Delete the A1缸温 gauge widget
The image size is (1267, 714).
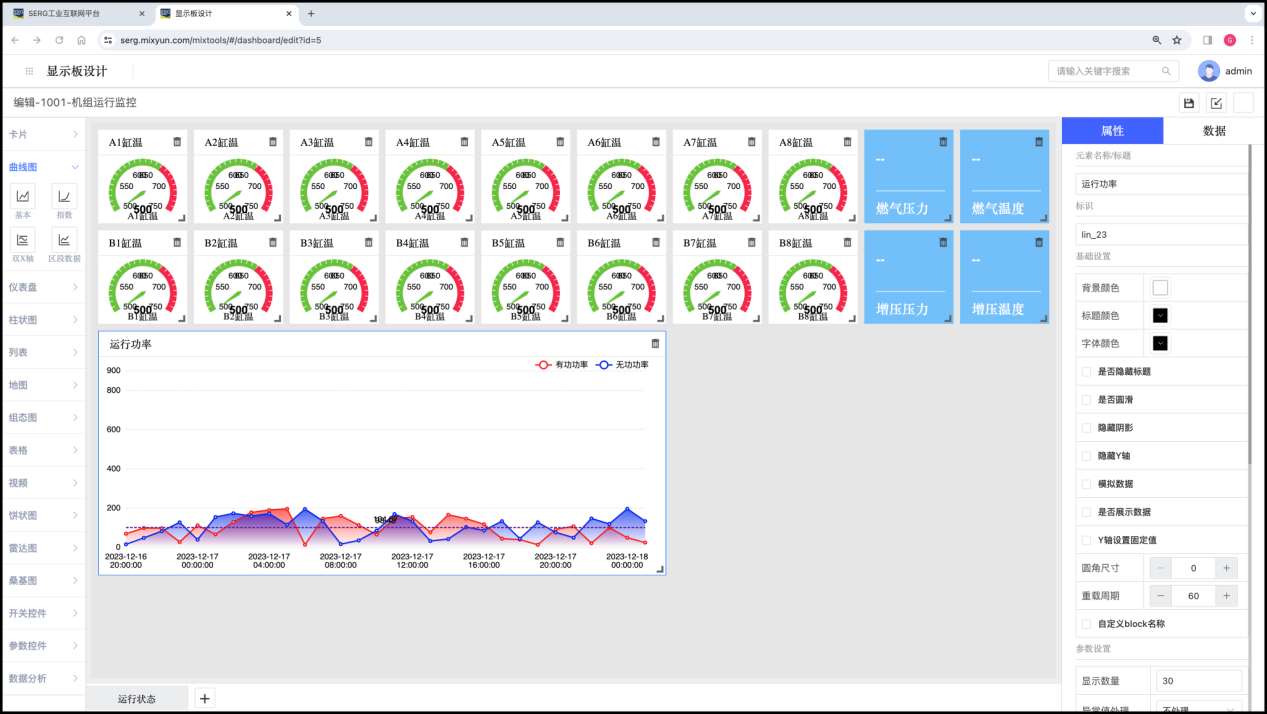click(x=177, y=142)
